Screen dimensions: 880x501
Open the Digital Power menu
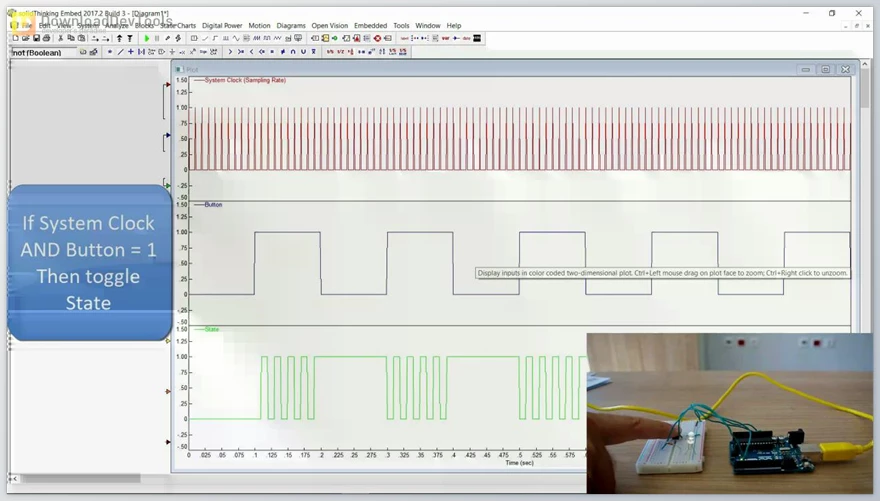(222, 25)
